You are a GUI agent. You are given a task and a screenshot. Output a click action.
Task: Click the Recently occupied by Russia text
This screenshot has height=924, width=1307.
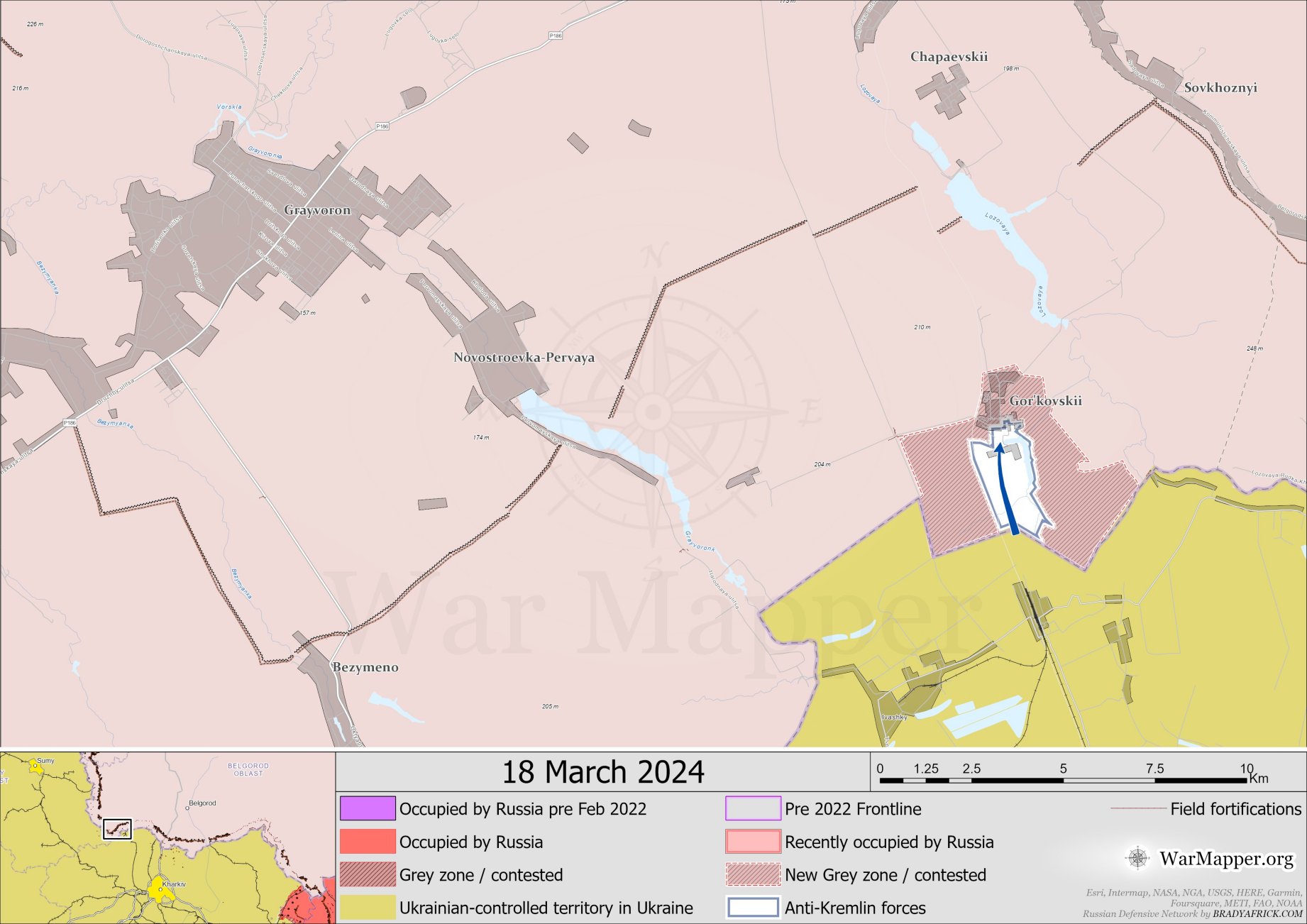(889, 842)
